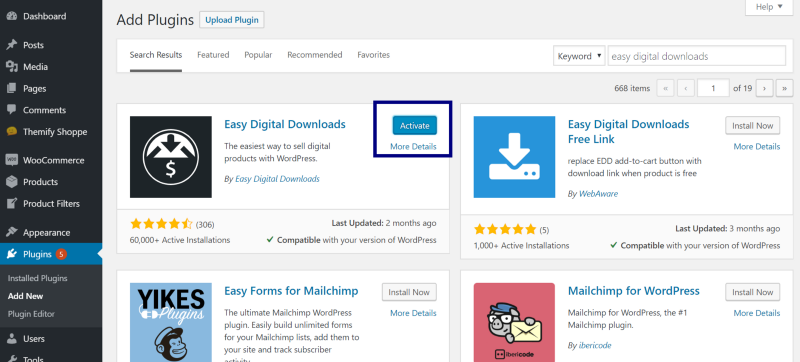
Task: Click "60,000+ Active Installations" text
Action: (x=180, y=240)
